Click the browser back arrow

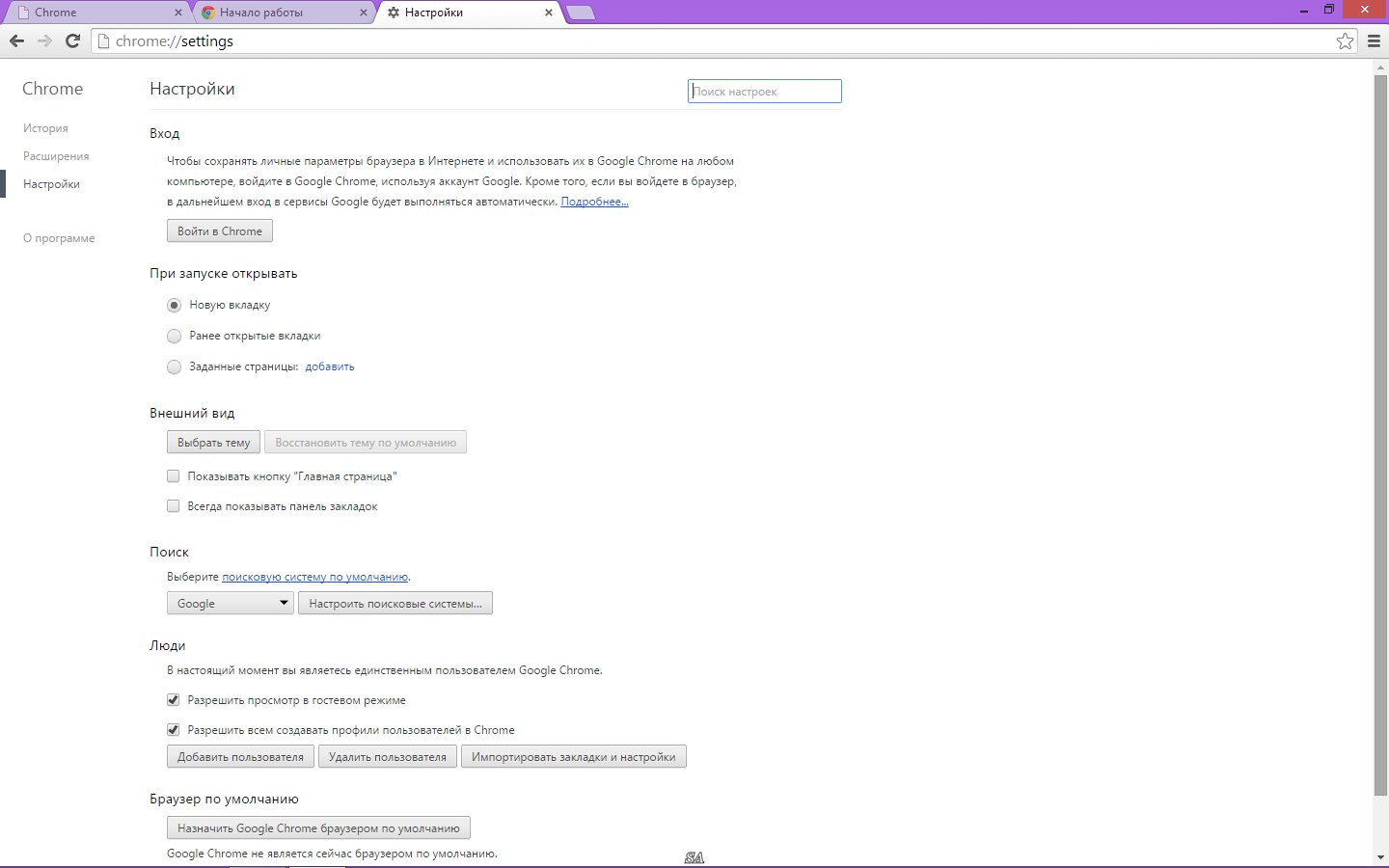point(16,41)
